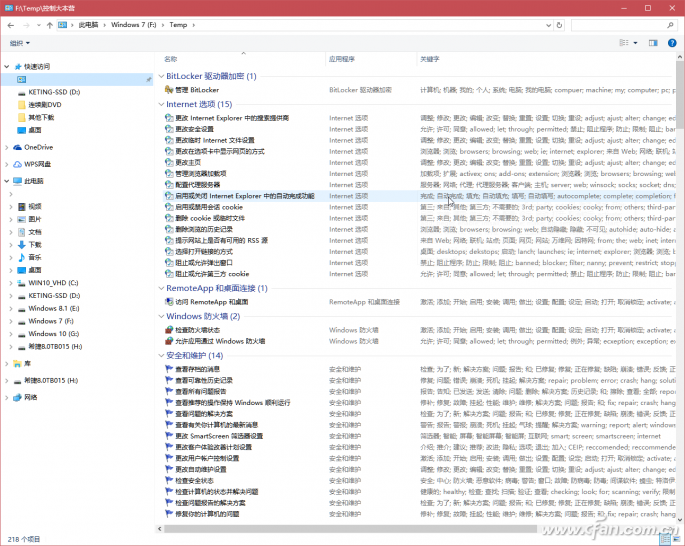Select 更改主页 item icon
This screenshot has width=685, height=546.
169,162
